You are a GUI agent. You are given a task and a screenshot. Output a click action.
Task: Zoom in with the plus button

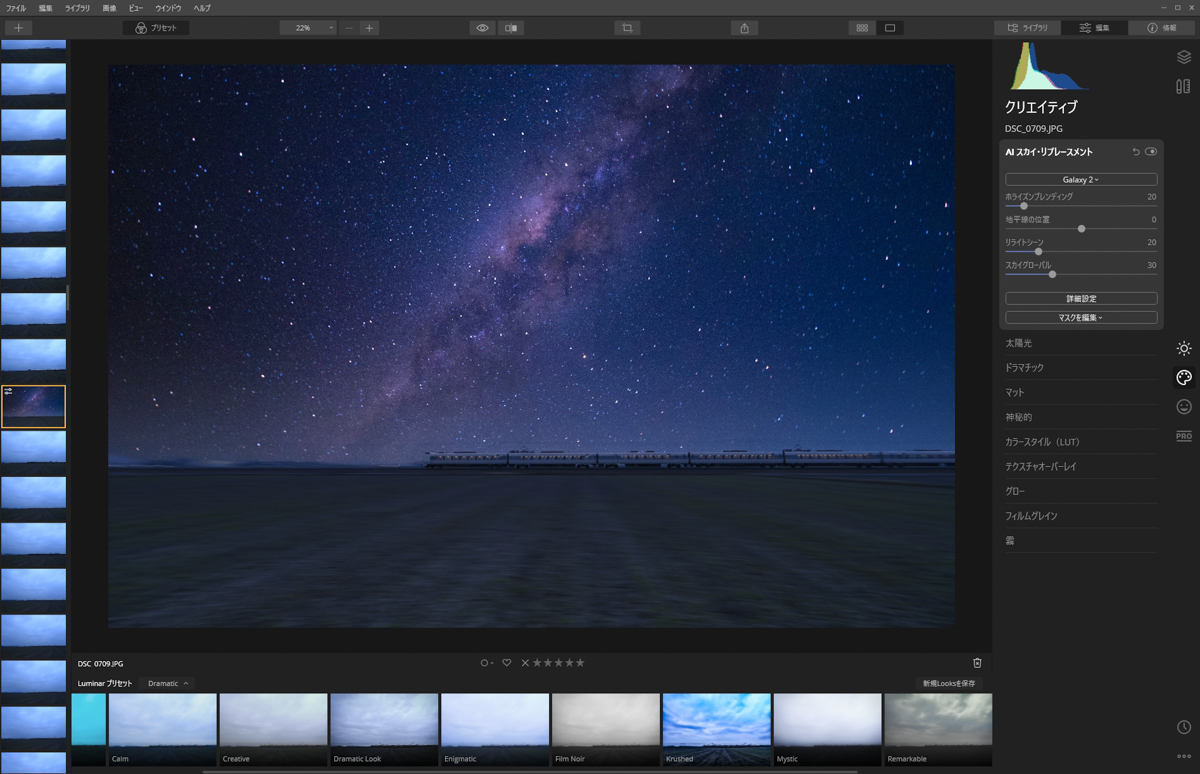click(x=369, y=28)
